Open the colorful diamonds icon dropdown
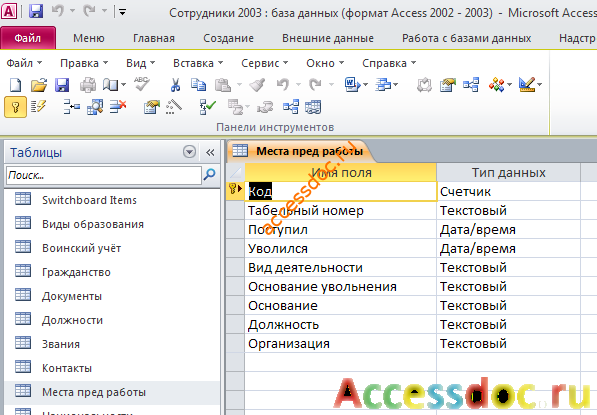The image size is (597, 415). [509, 85]
